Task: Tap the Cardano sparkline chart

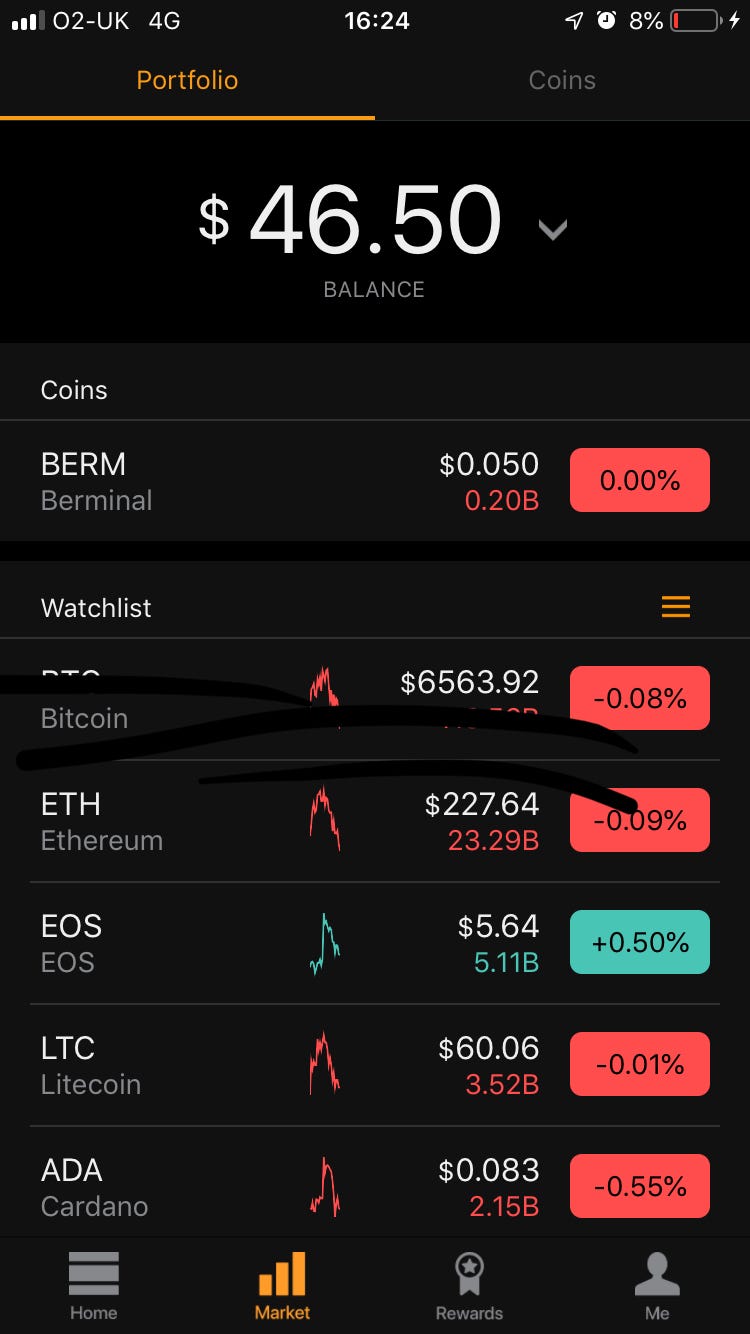Action: coord(324,1186)
